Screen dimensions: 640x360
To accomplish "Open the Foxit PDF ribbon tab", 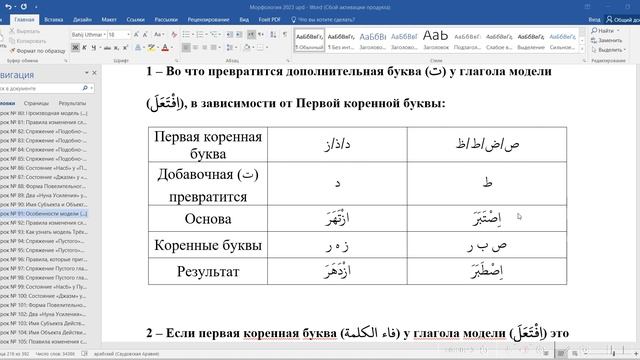I will (x=269, y=19).
